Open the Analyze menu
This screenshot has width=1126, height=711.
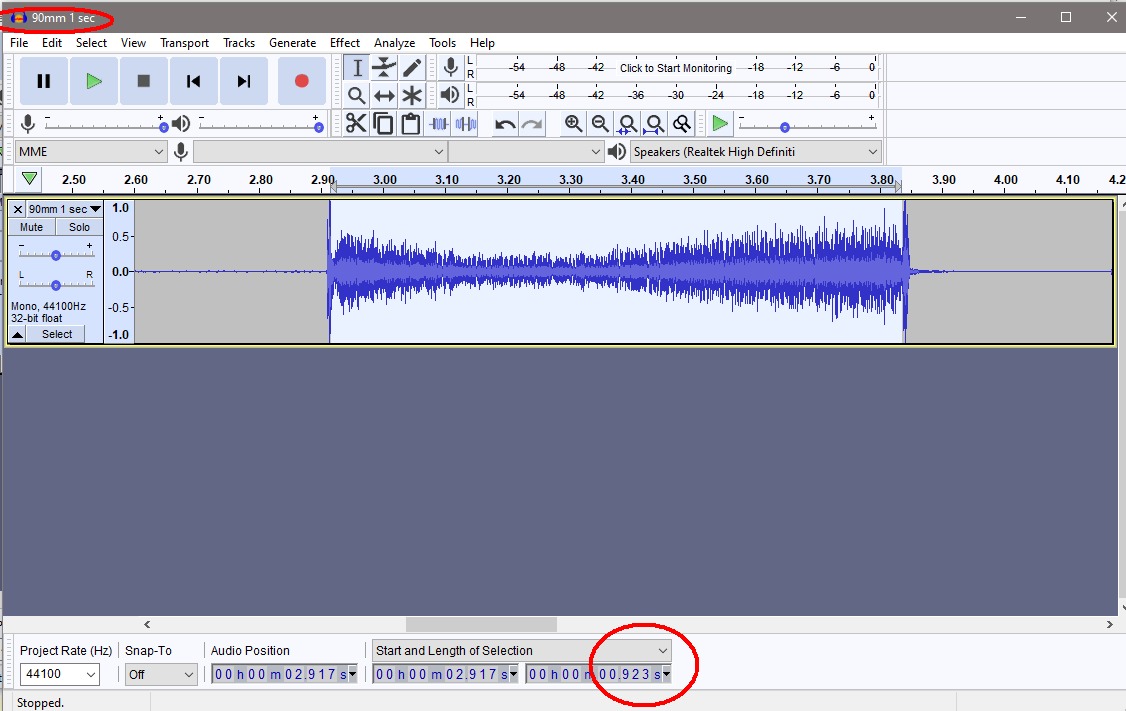point(394,43)
